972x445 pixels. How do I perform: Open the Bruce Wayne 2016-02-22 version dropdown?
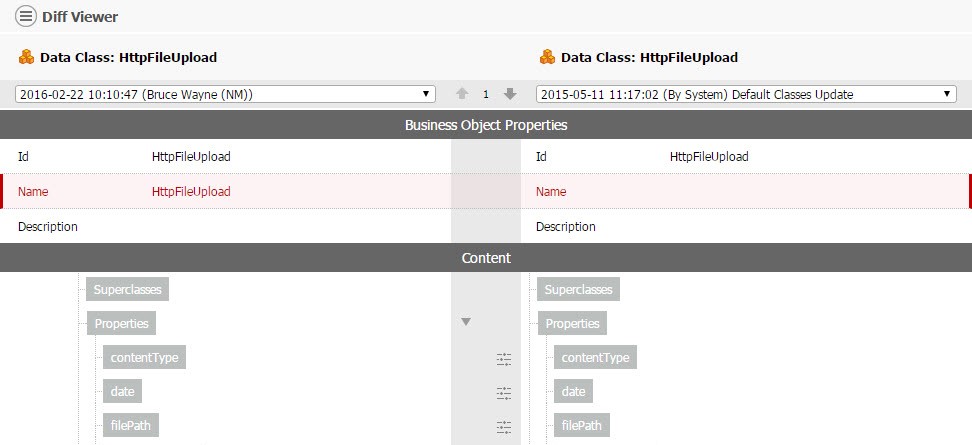point(225,94)
